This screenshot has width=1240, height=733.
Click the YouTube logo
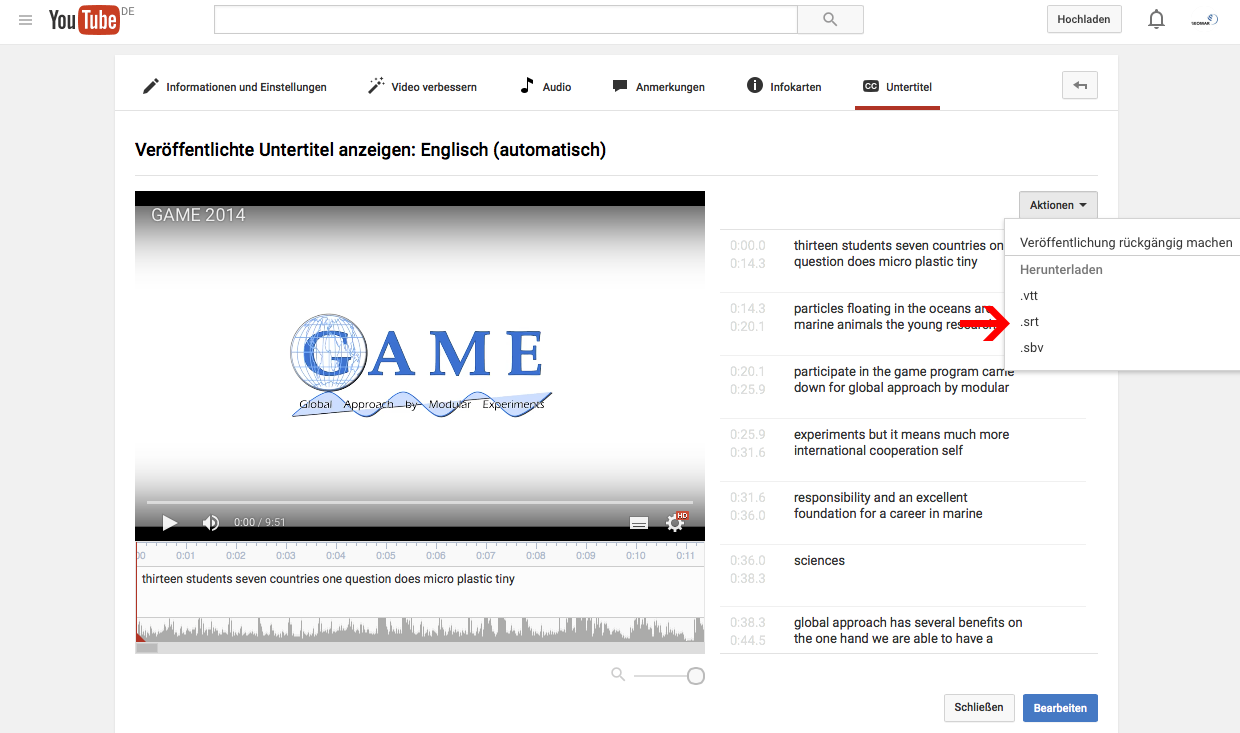coord(84,19)
